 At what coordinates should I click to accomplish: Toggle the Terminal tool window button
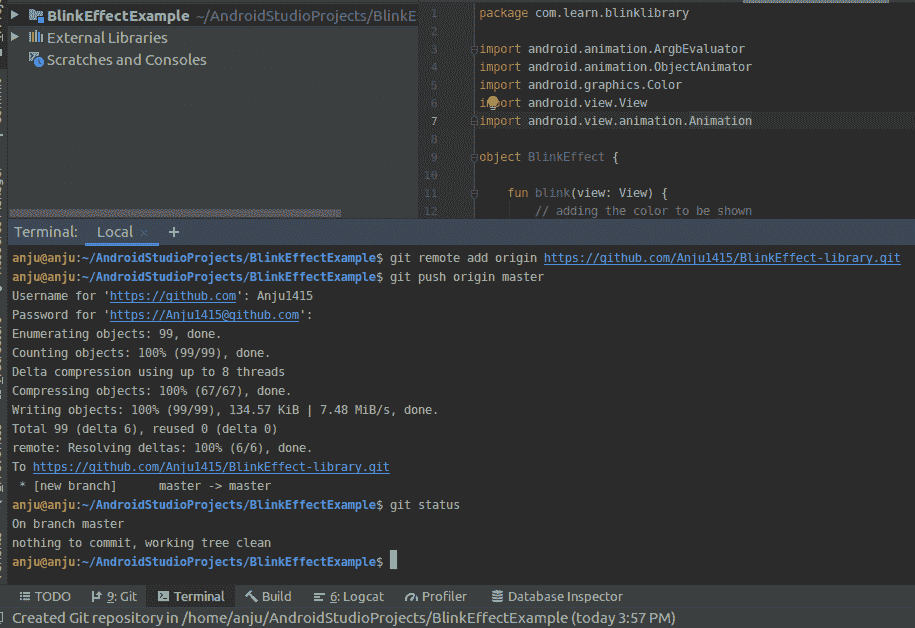(190, 596)
